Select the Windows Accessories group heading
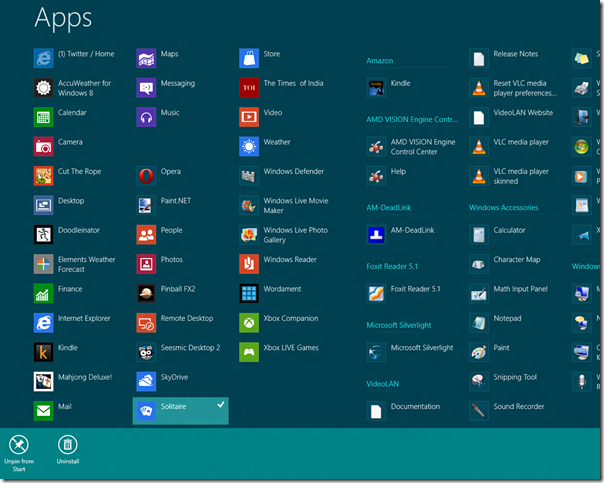Viewport: 604px width, 483px height. pyautogui.click(x=504, y=208)
